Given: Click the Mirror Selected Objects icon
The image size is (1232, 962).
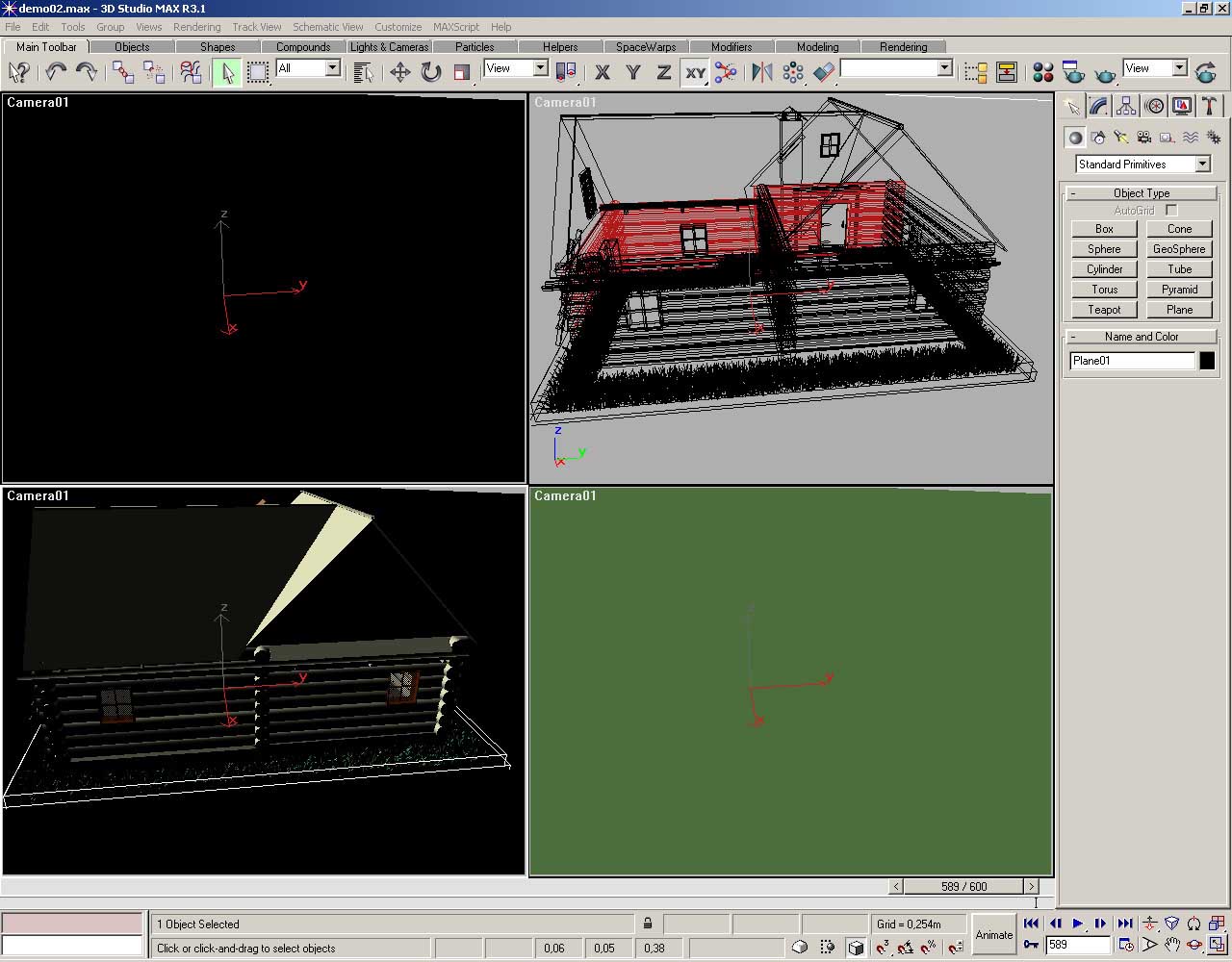Looking at the screenshot, I should click(x=761, y=72).
